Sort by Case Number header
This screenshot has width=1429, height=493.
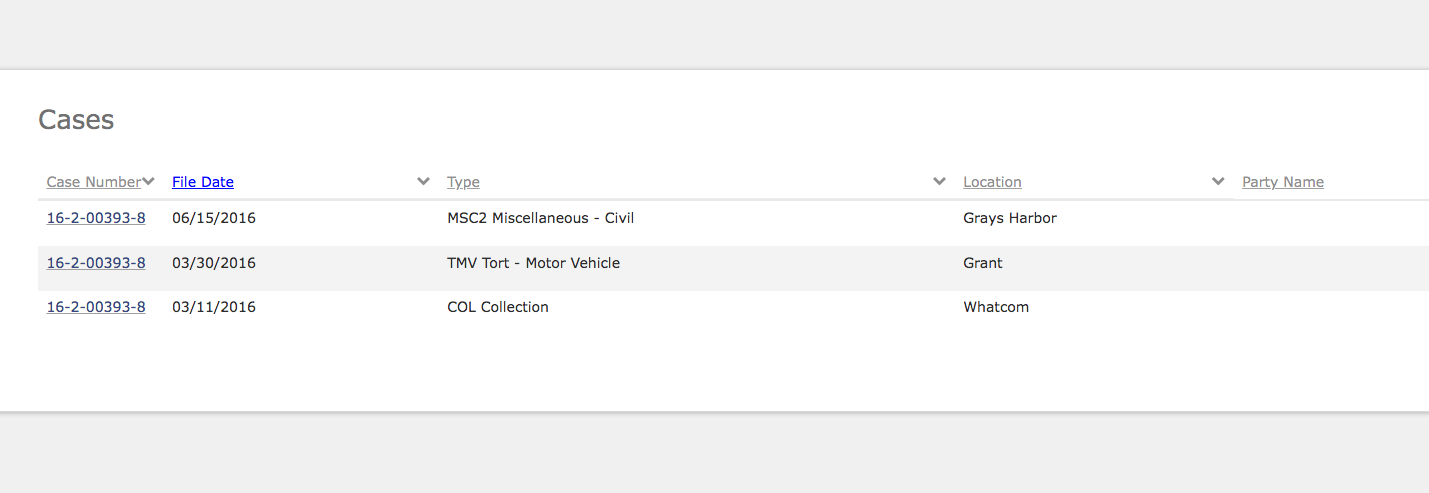[94, 182]
